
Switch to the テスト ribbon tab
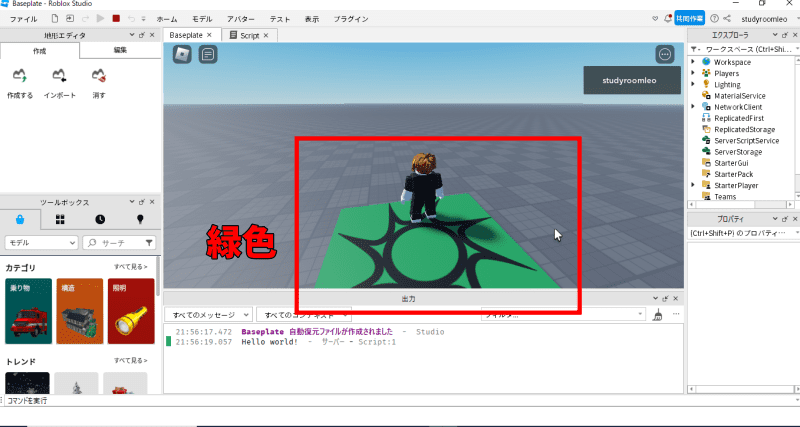click(x=280, y=19)
